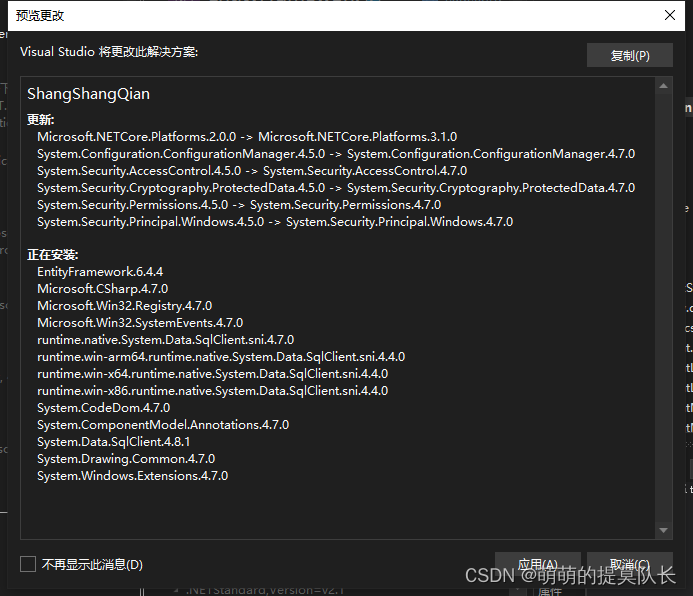Click the scrollbar down arrow
Viewport: 693px width, 596px height.
point(663,530)
